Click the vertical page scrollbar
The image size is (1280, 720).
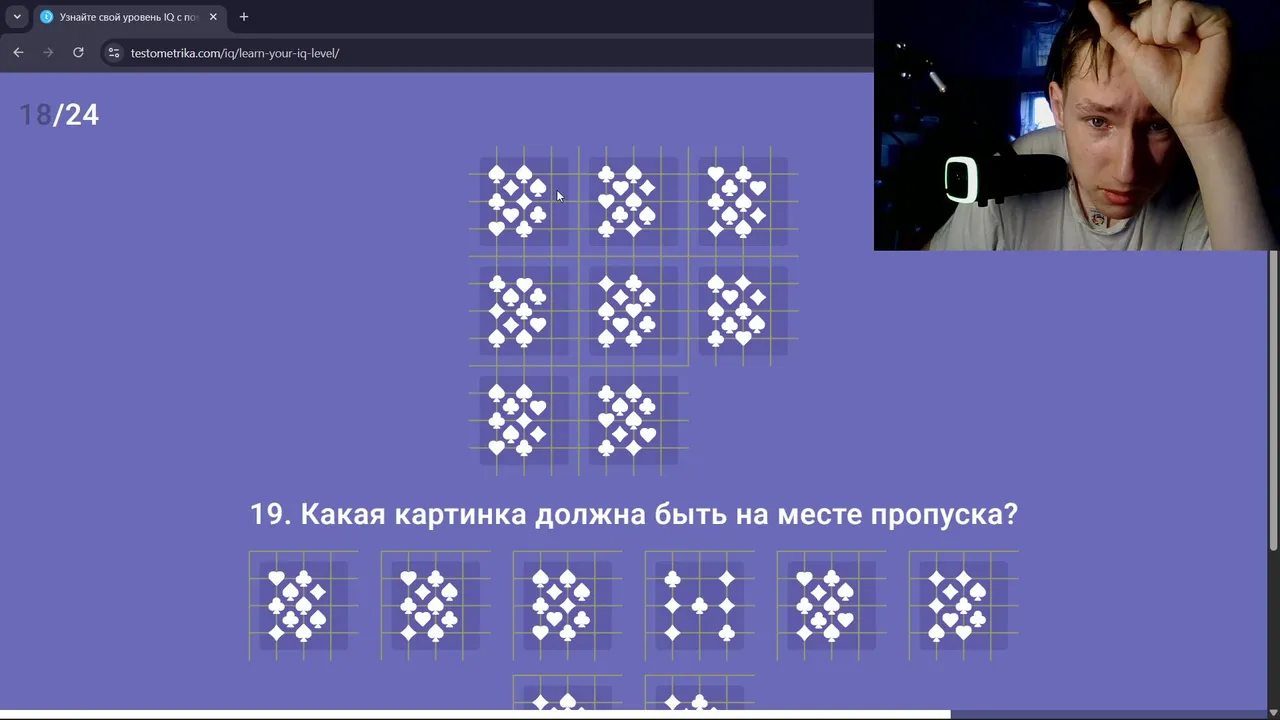click(1273, 400)
